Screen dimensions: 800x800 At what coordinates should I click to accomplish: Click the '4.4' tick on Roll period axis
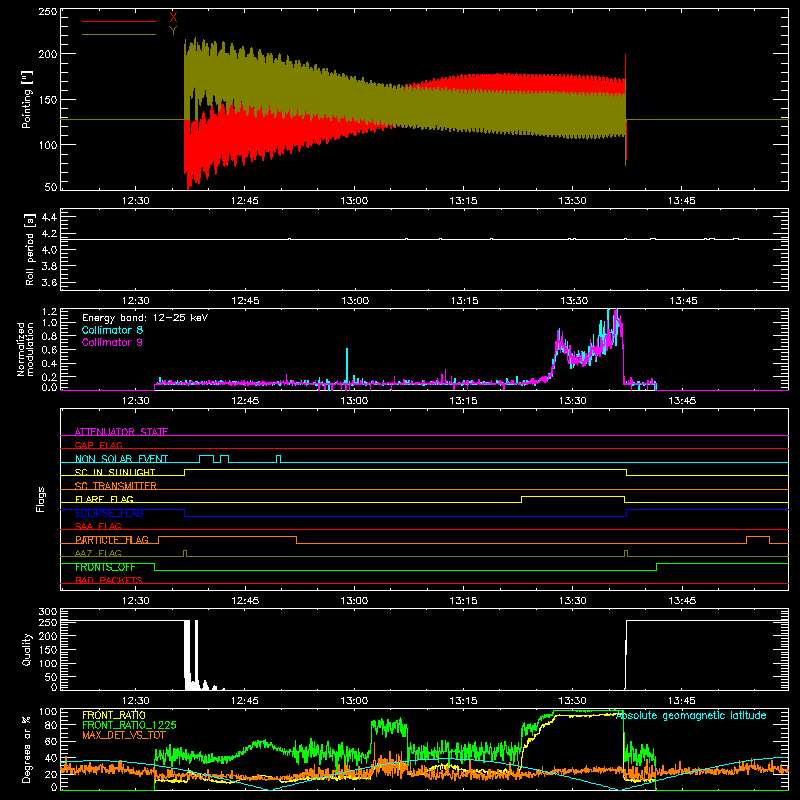coord(49,217)
